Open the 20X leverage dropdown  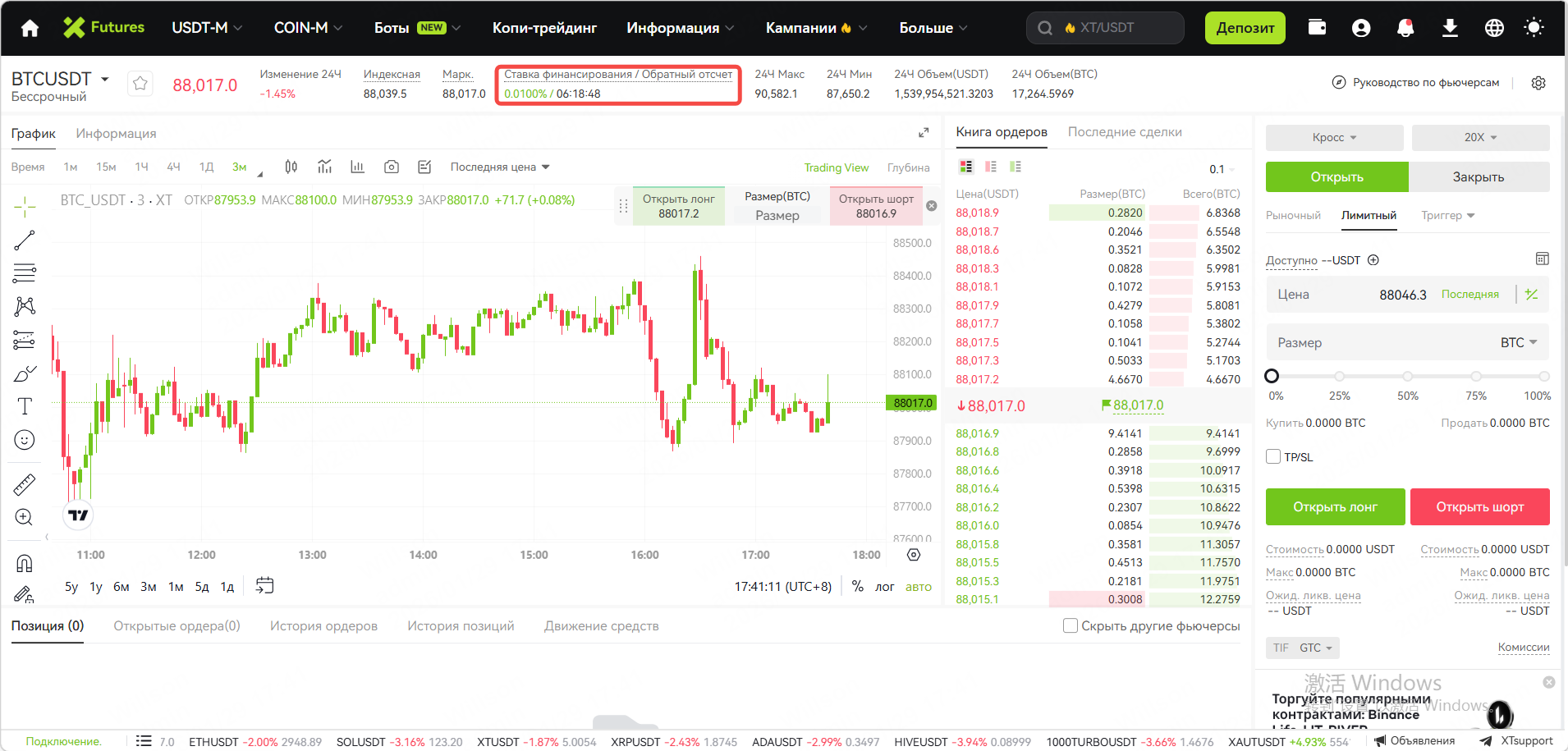[1480, 138]
